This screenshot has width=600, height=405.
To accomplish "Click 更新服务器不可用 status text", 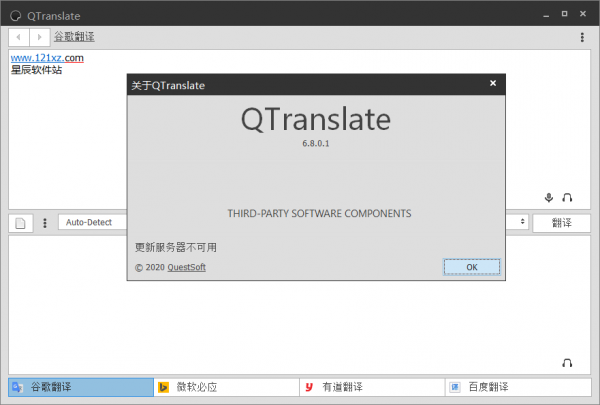I will (176, 247).
